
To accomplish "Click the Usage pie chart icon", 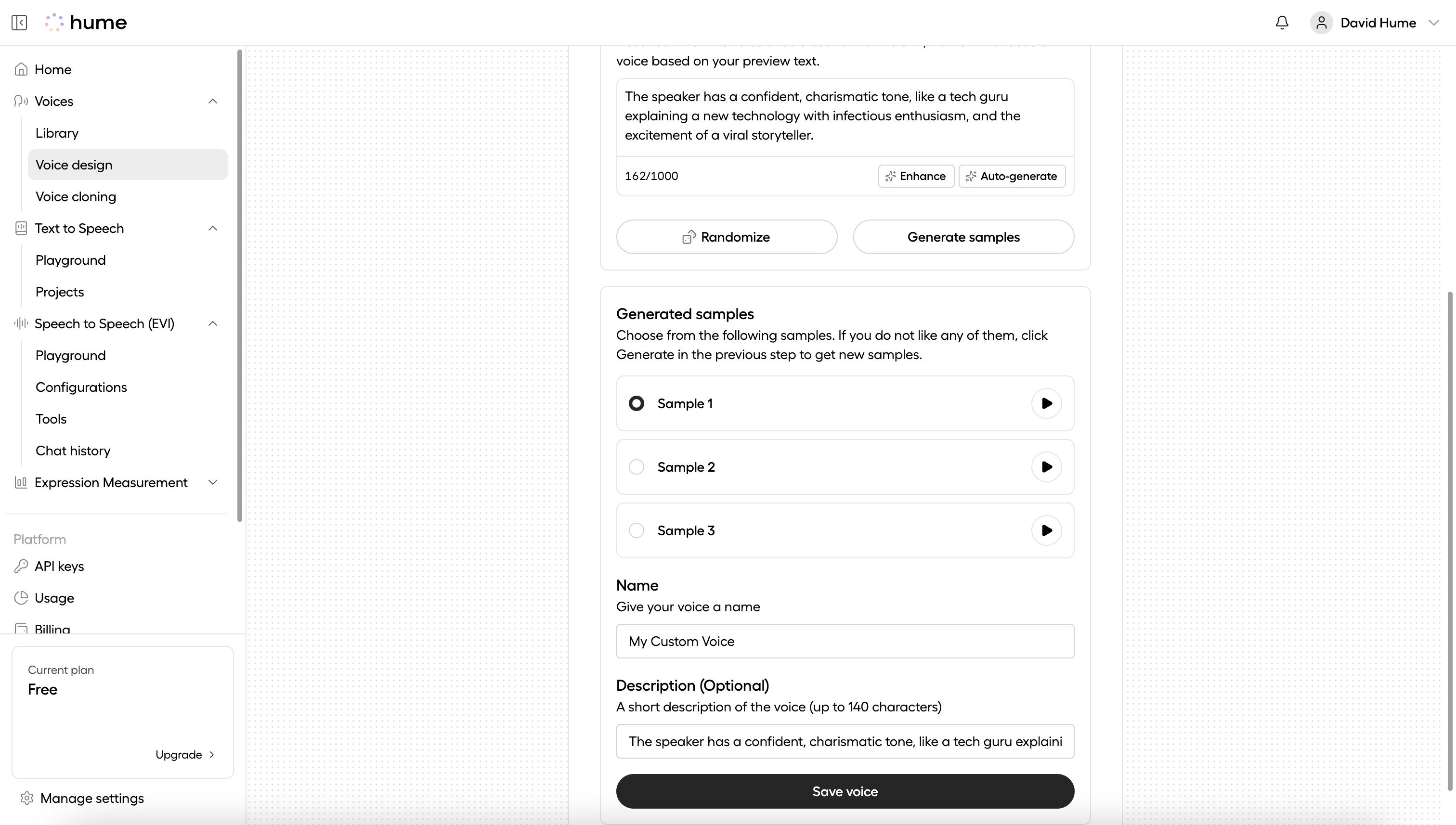I will coord(20,598).
